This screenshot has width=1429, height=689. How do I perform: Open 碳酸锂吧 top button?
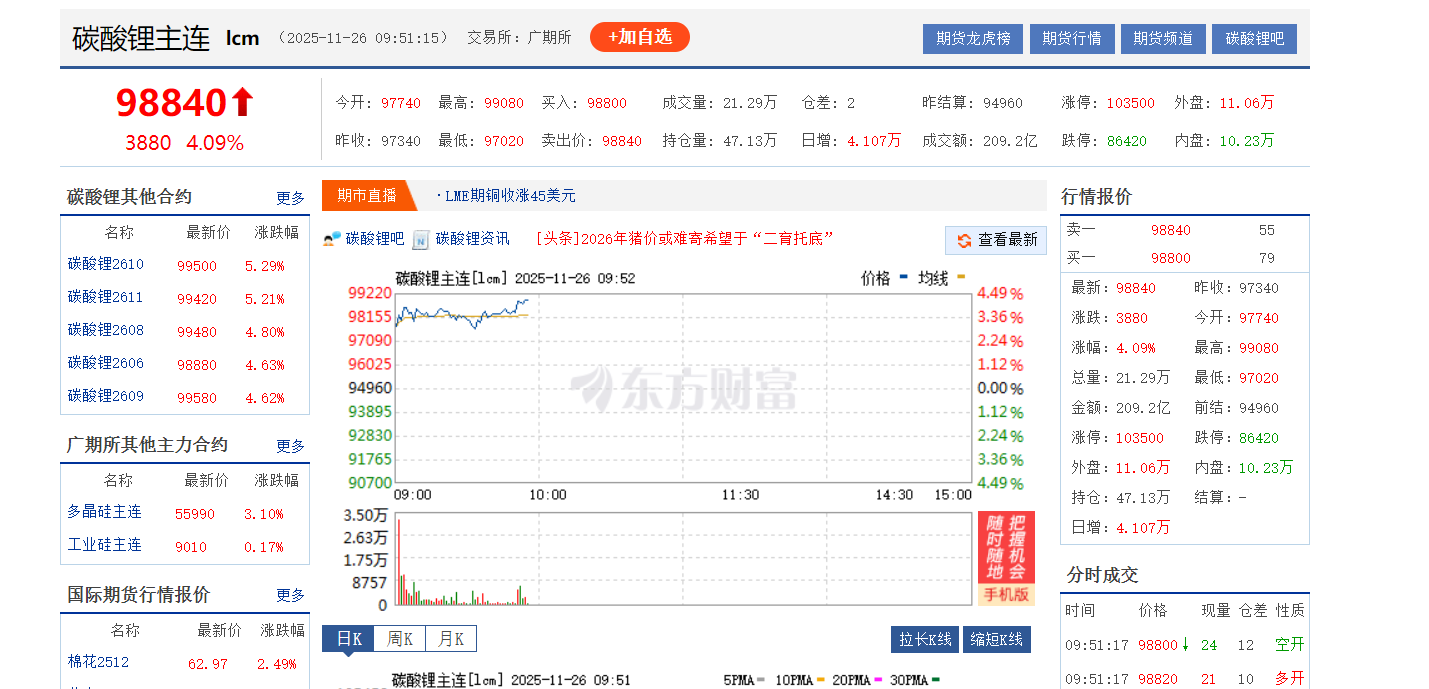[x=1255, y=39]
